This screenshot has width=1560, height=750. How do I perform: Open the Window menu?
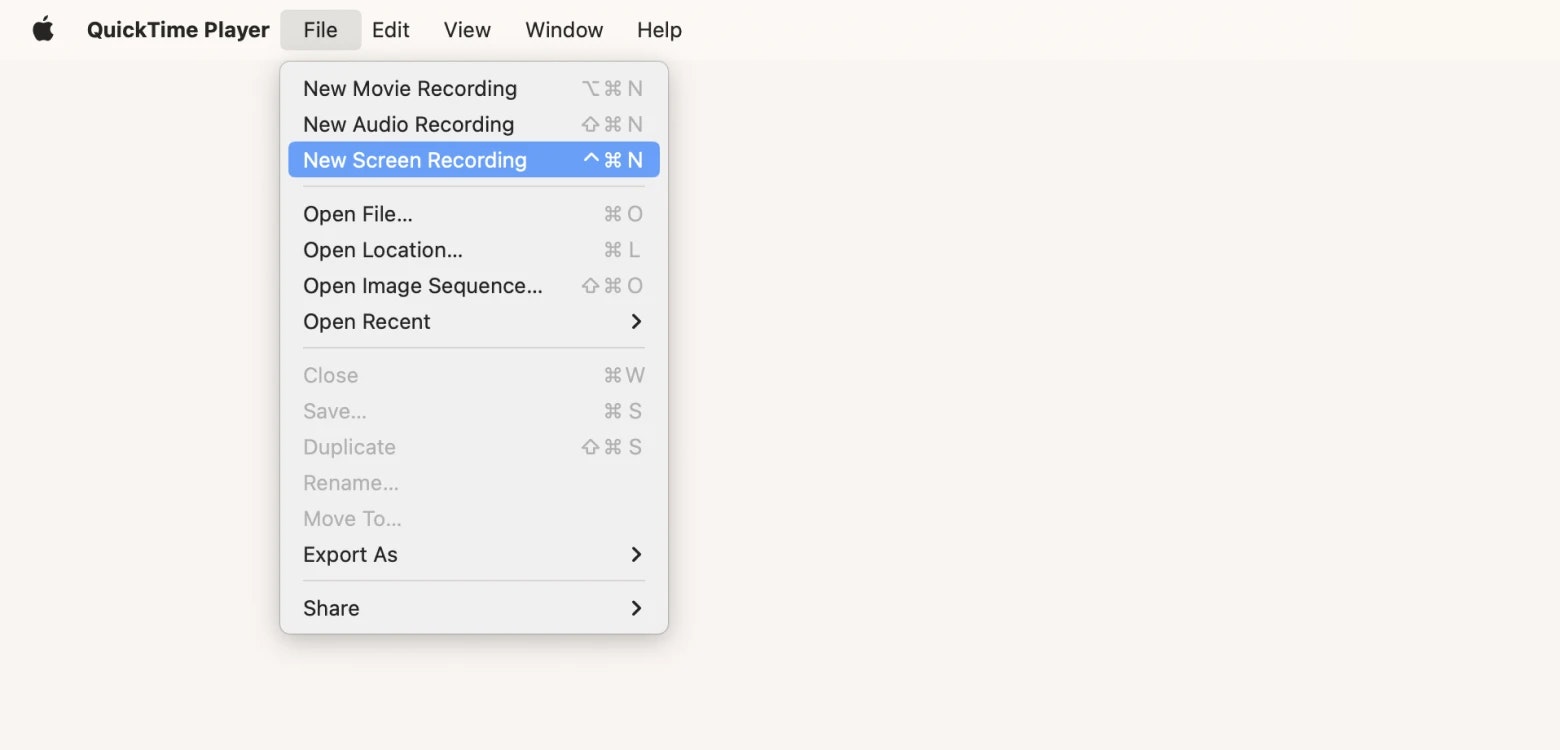(564, 30)
